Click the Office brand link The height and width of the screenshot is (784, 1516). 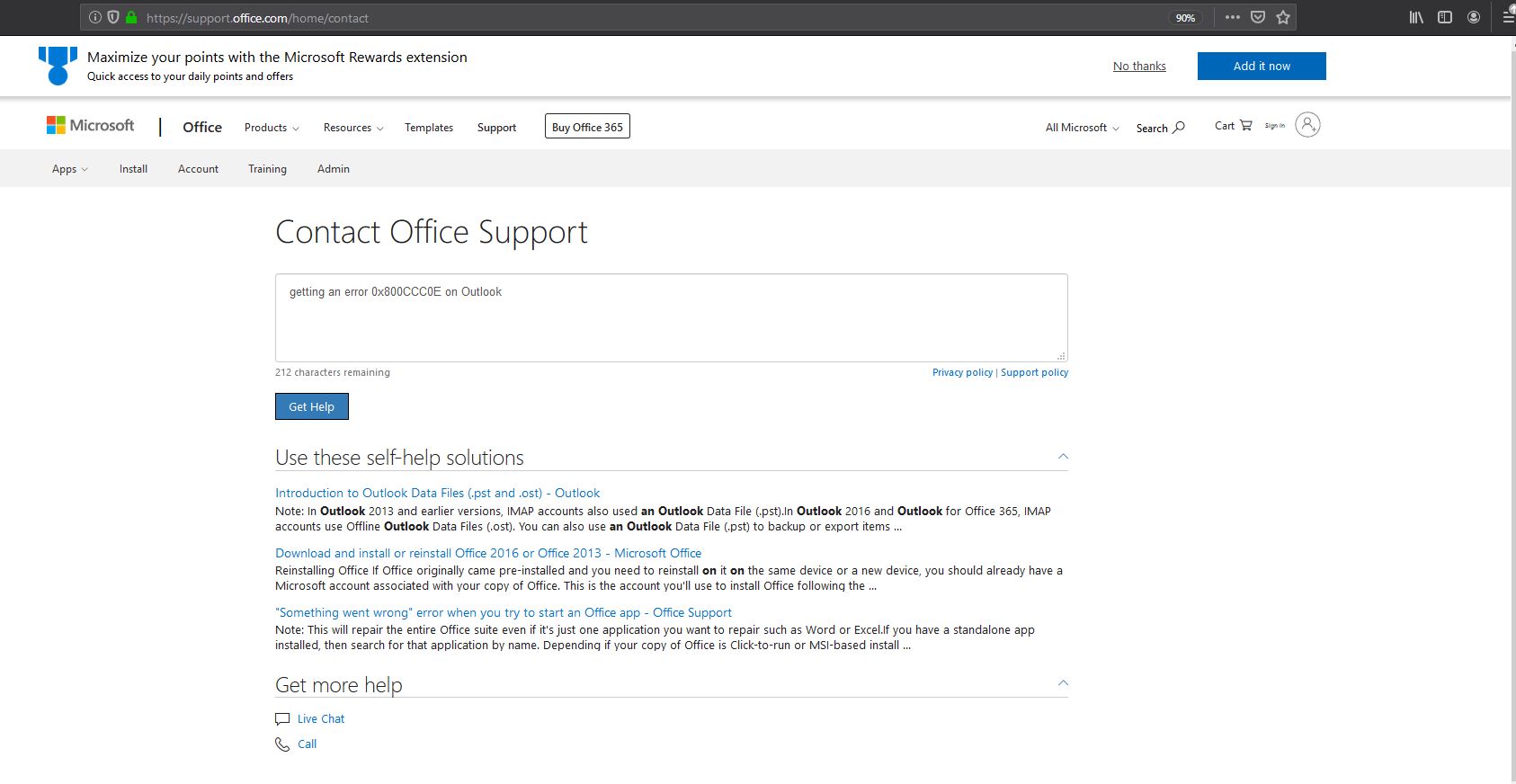click(x=202, y=127)
